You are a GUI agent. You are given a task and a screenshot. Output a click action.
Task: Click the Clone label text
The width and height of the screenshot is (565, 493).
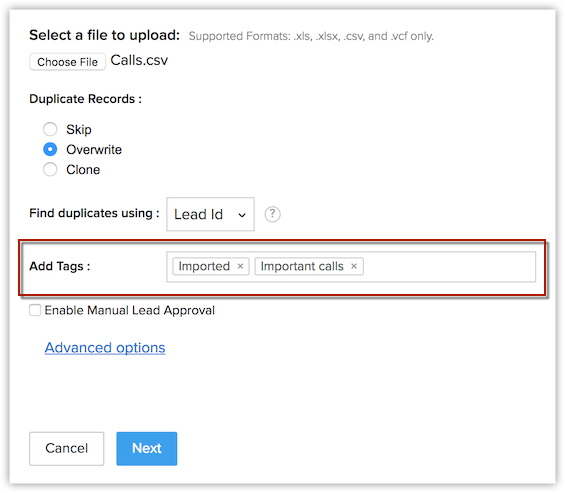point(83,169)
